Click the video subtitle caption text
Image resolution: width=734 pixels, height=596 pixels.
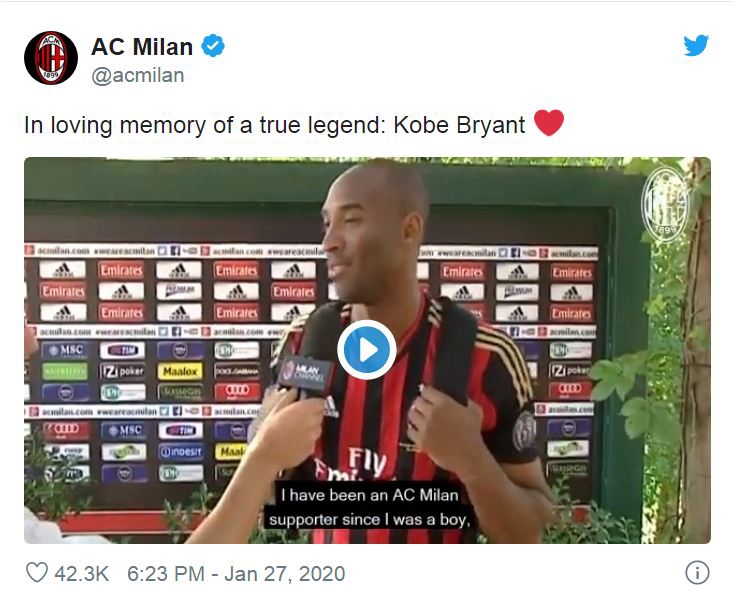pos(369,508)
